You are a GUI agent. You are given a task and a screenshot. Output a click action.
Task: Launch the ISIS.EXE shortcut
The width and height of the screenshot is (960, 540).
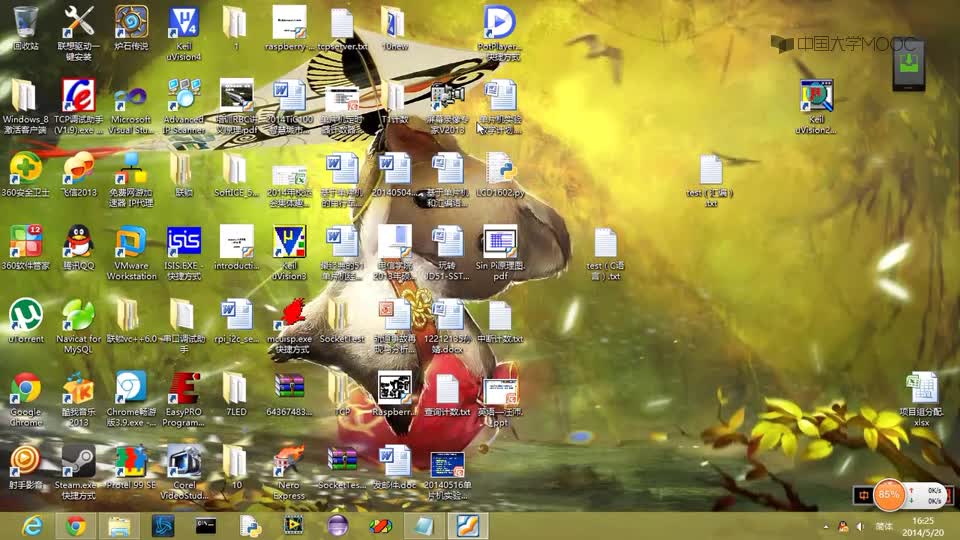[x=184, y=252]
